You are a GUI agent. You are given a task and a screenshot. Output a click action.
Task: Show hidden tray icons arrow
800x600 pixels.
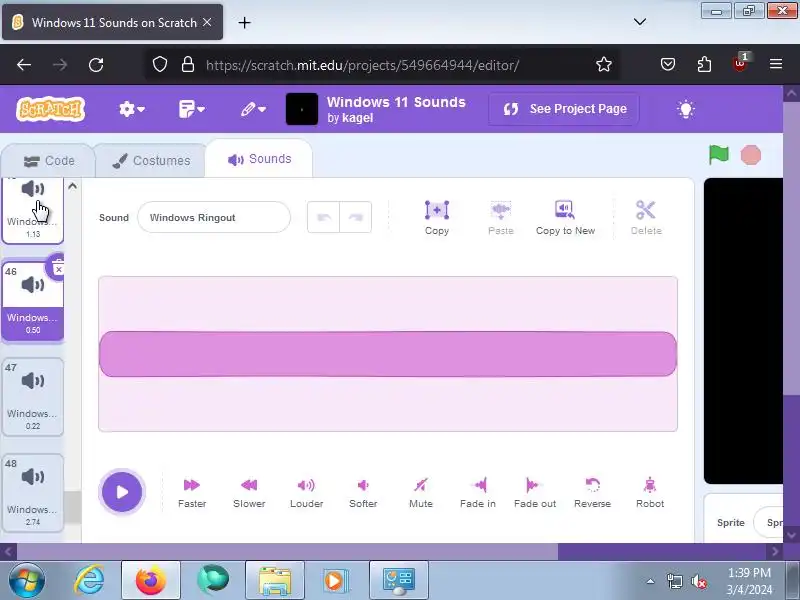point(651,581)
